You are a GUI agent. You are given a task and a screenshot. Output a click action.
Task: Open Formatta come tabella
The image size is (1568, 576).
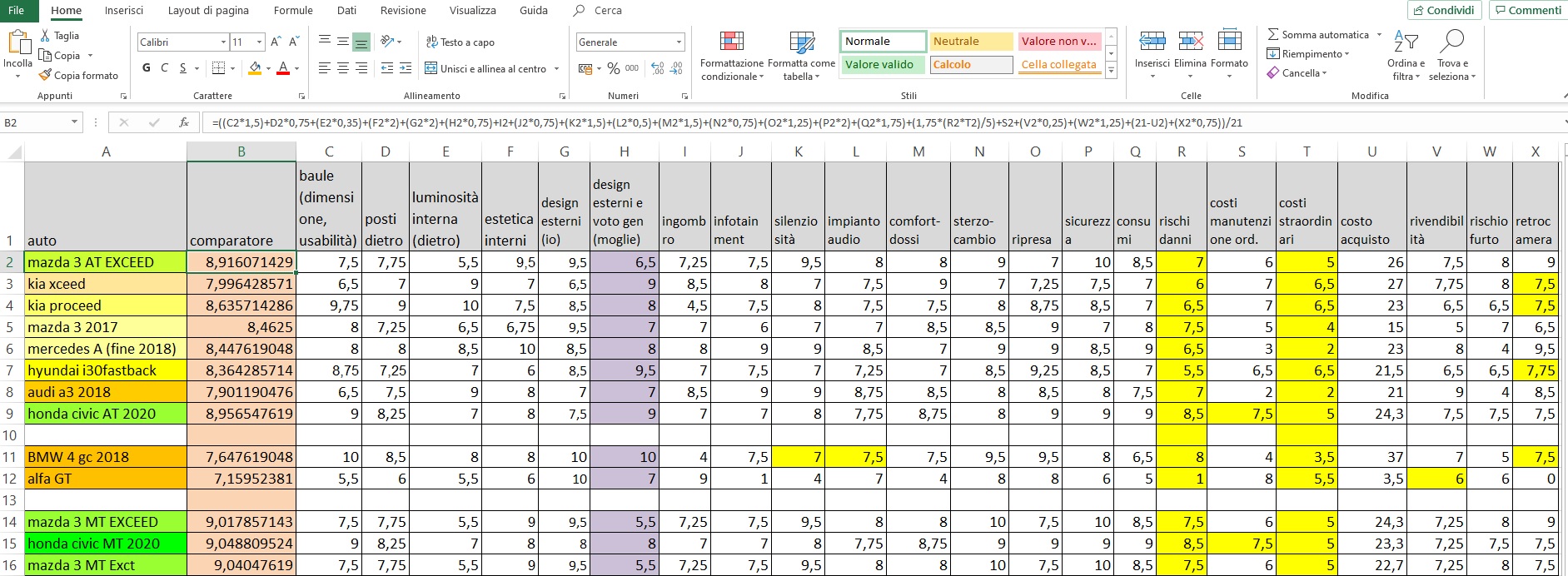tap(801, 56)
